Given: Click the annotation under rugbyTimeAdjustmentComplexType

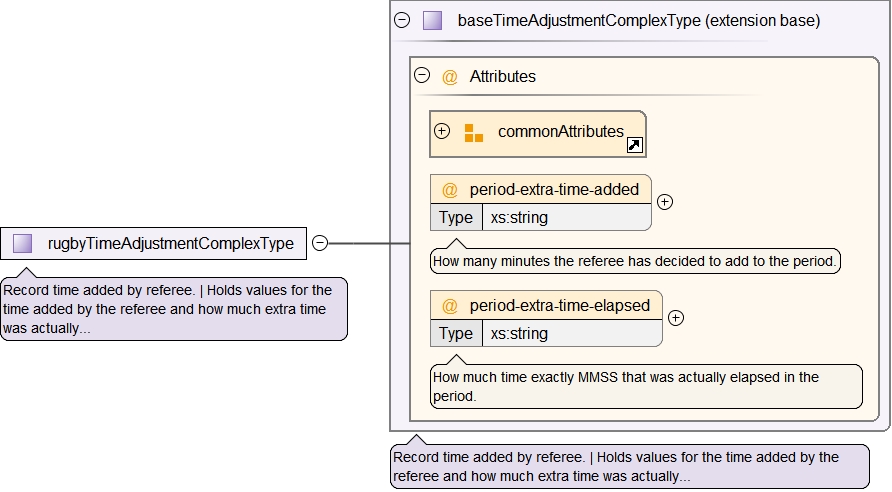Looking at the screenshot, I should (174, 309).
